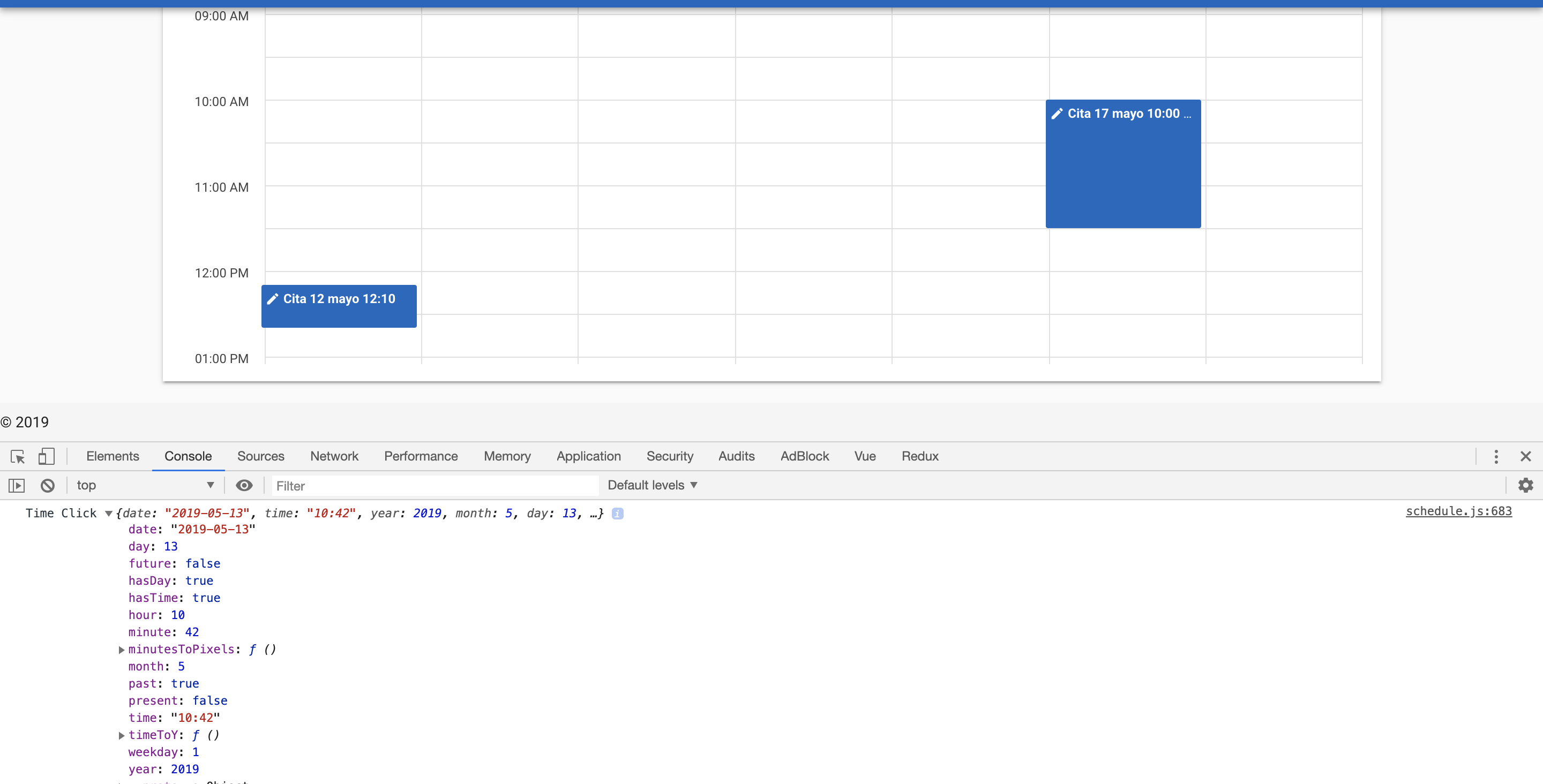Open console settings gear icon

point(1525,485)
